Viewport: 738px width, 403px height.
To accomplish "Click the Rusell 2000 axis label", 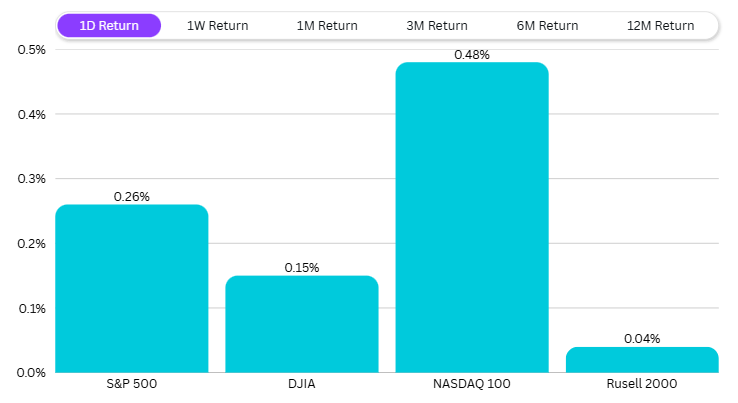I will coord(642,384).
